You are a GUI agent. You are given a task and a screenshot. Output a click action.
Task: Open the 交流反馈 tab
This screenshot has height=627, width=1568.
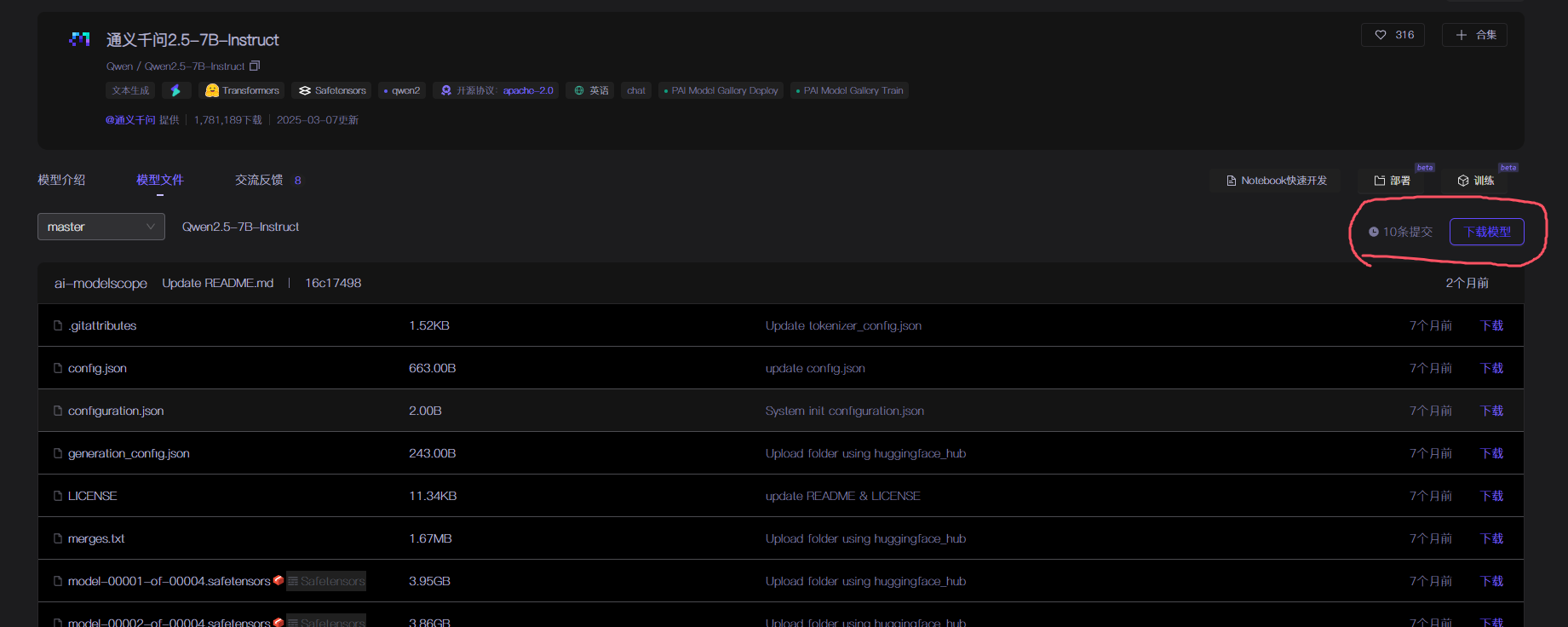[259, 180]
